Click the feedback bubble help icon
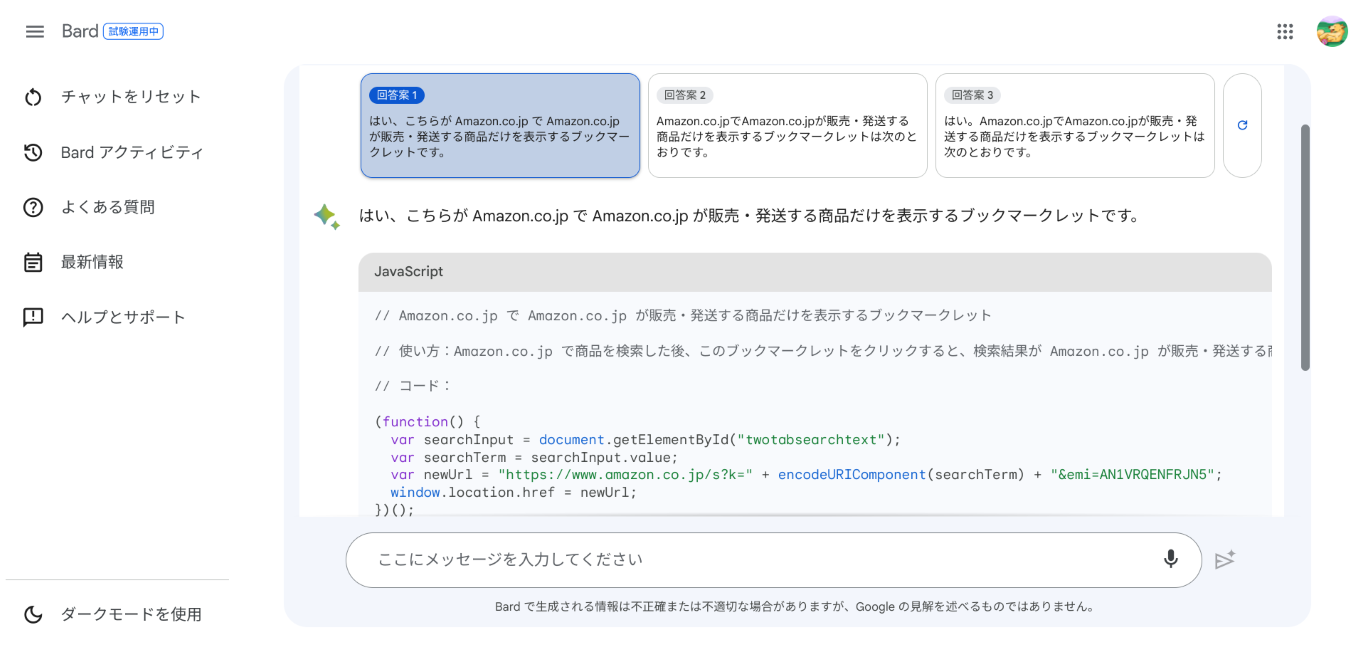Screen dimensions: 1366x650 coord(33,317)
